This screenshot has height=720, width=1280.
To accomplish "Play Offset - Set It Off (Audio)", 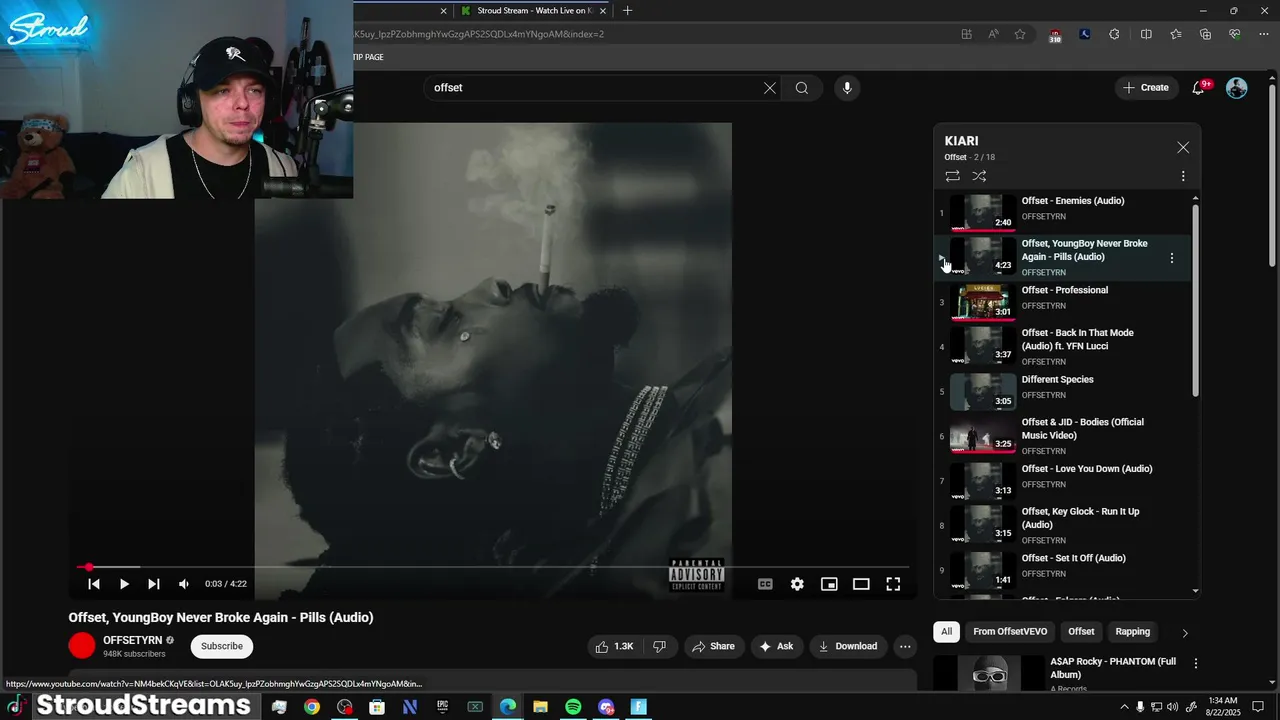I will point(1064,570).
